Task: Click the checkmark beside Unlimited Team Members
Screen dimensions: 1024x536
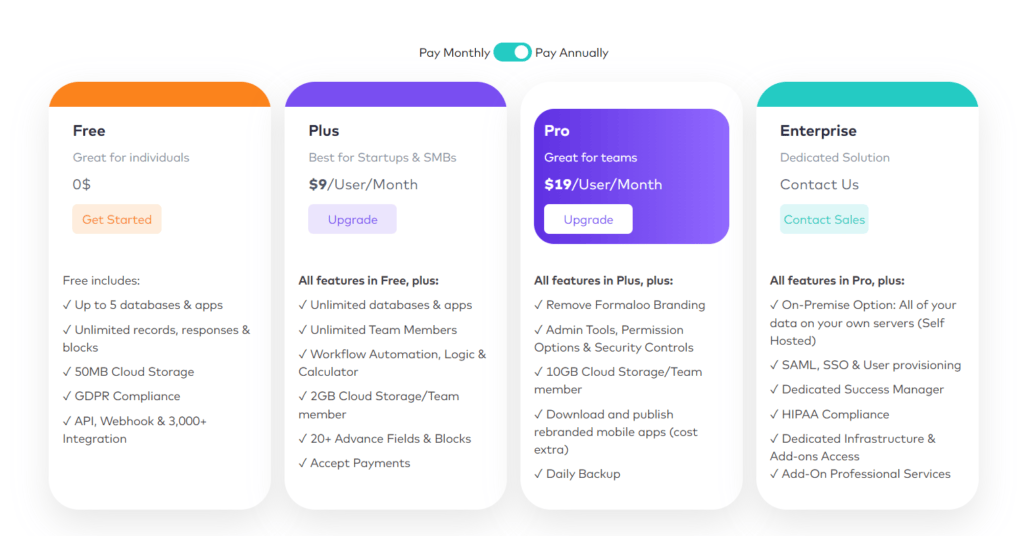Action: point(303,330)
